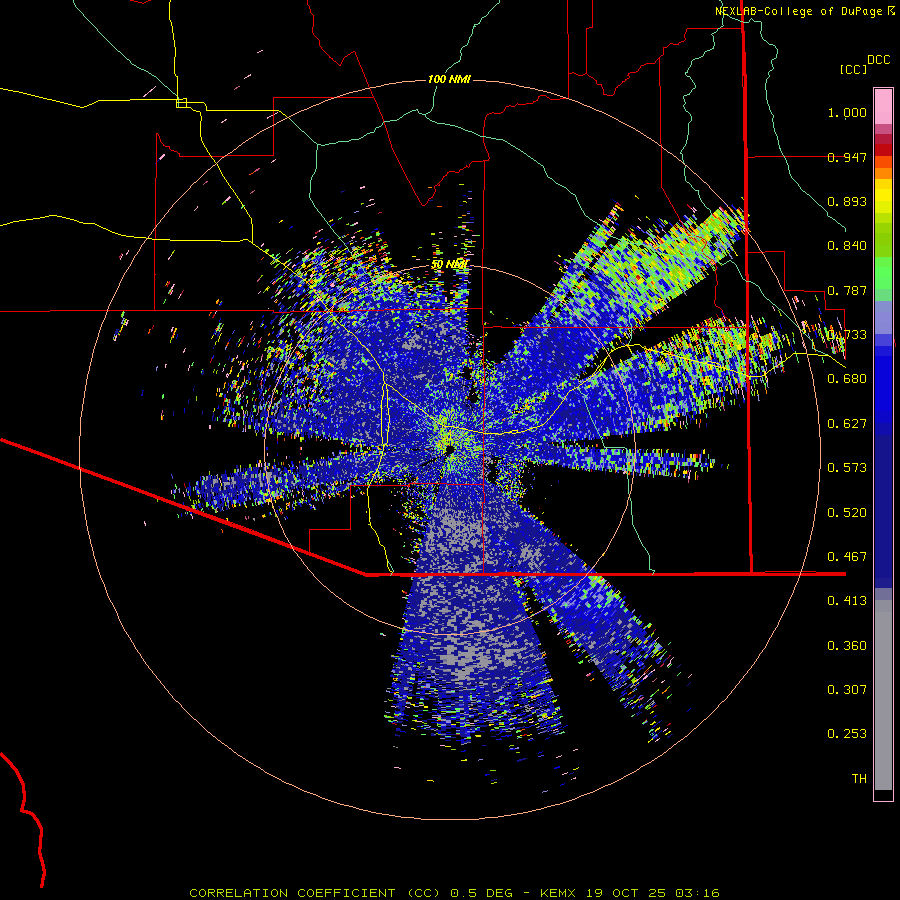Click the 0.467 scale value
The image size is (900, 900).
847,557
